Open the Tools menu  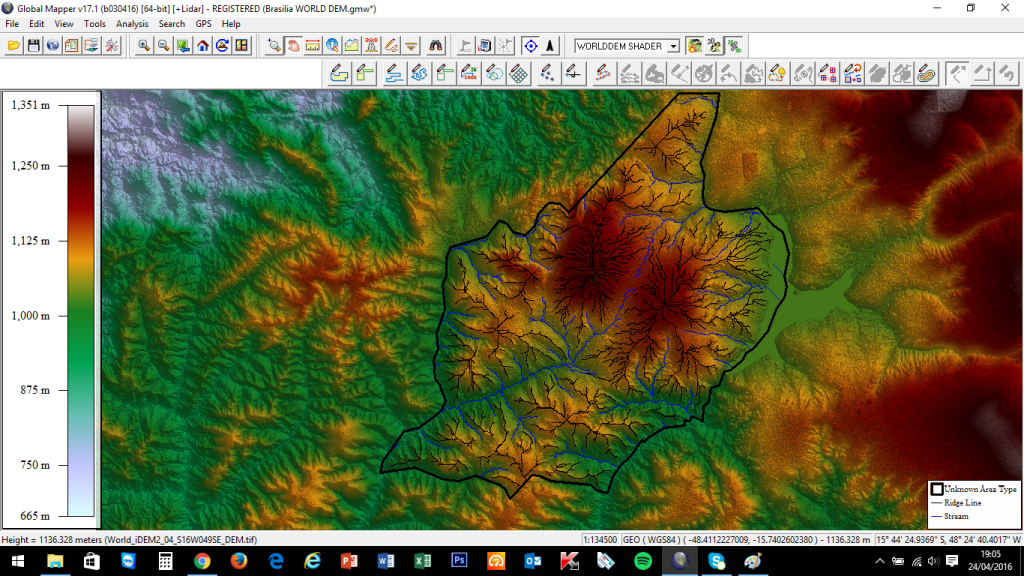tap(94, 23)
